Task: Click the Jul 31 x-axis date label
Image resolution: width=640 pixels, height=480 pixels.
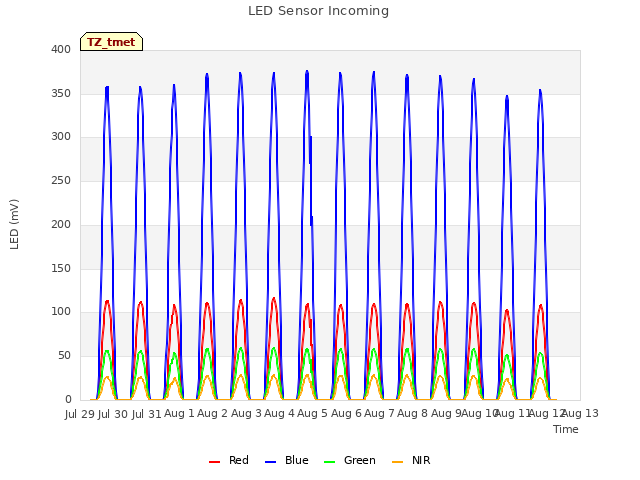Action: pyautogui.click(x=147, y=414)
